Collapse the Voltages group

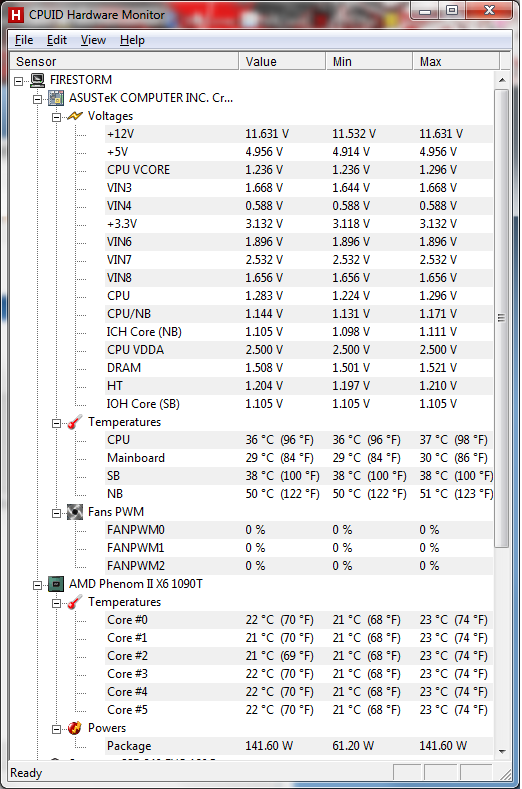pyautogui.click(x=56, y=117)
